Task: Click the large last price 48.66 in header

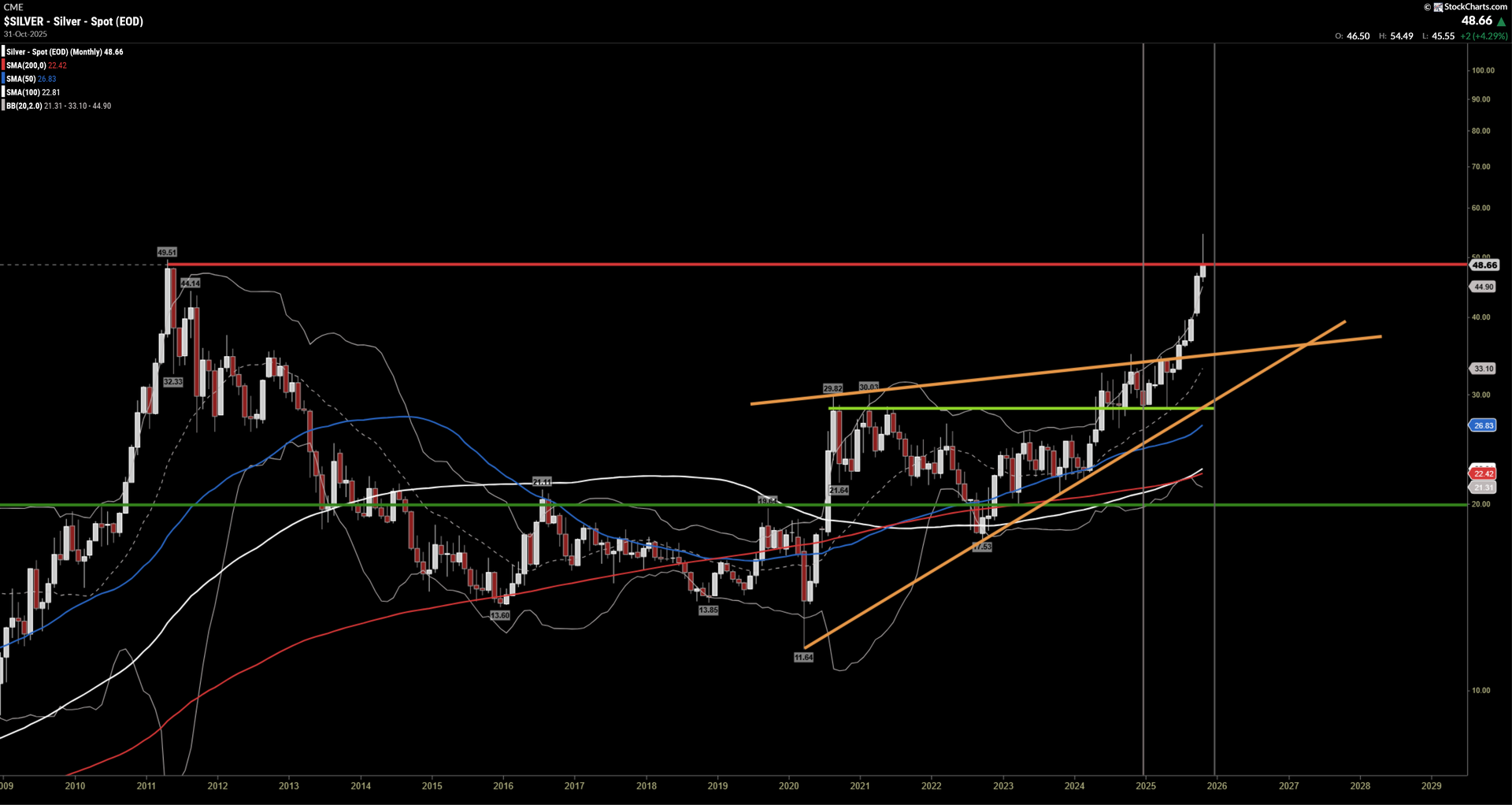Action: point(1477,21)
